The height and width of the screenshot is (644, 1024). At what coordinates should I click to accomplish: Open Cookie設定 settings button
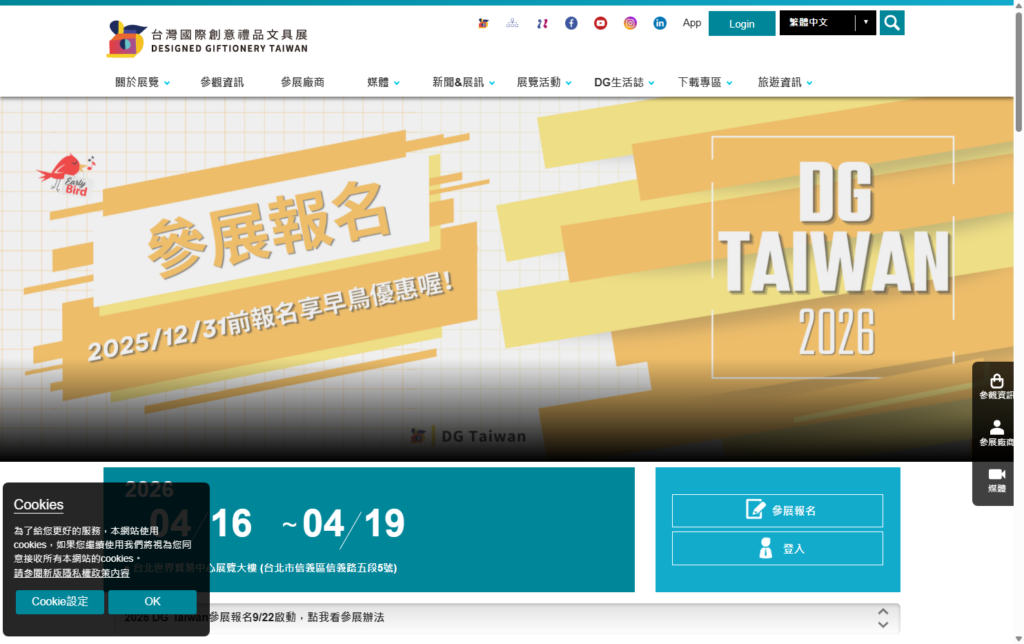tap(60, 602)
